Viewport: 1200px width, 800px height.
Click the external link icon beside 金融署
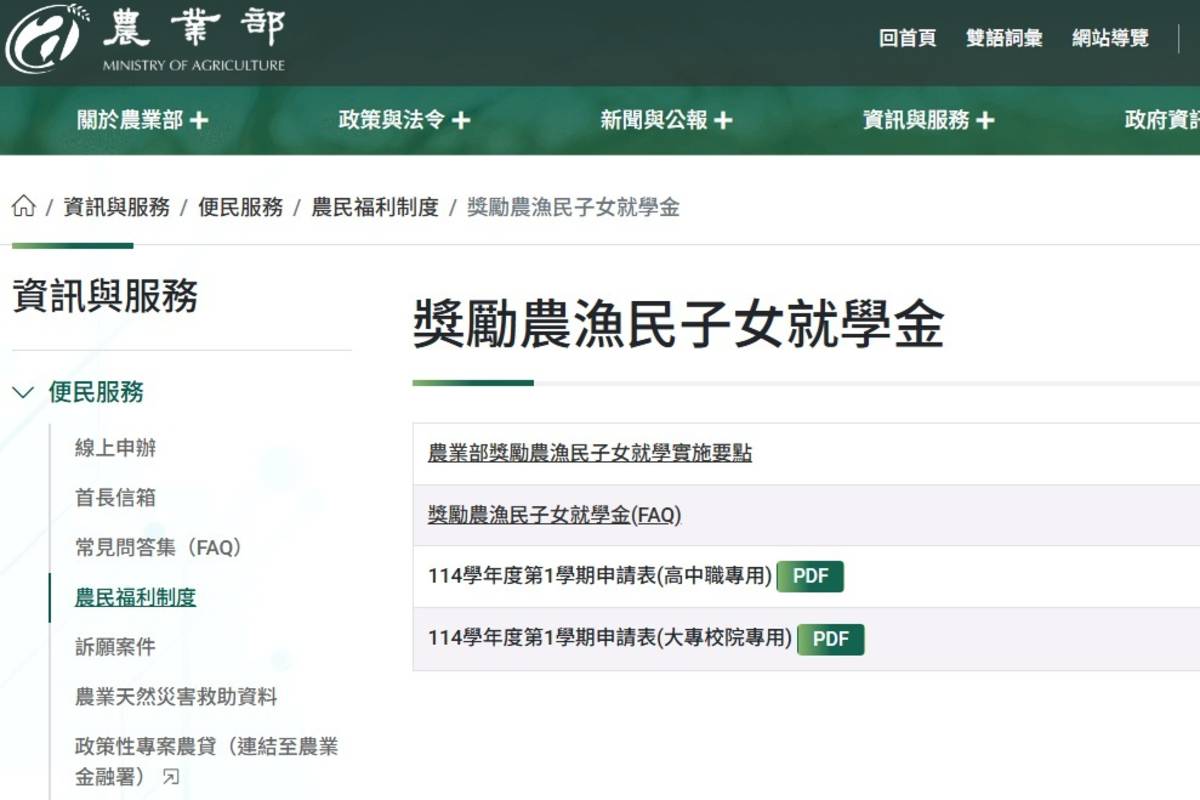coord(171,776)
